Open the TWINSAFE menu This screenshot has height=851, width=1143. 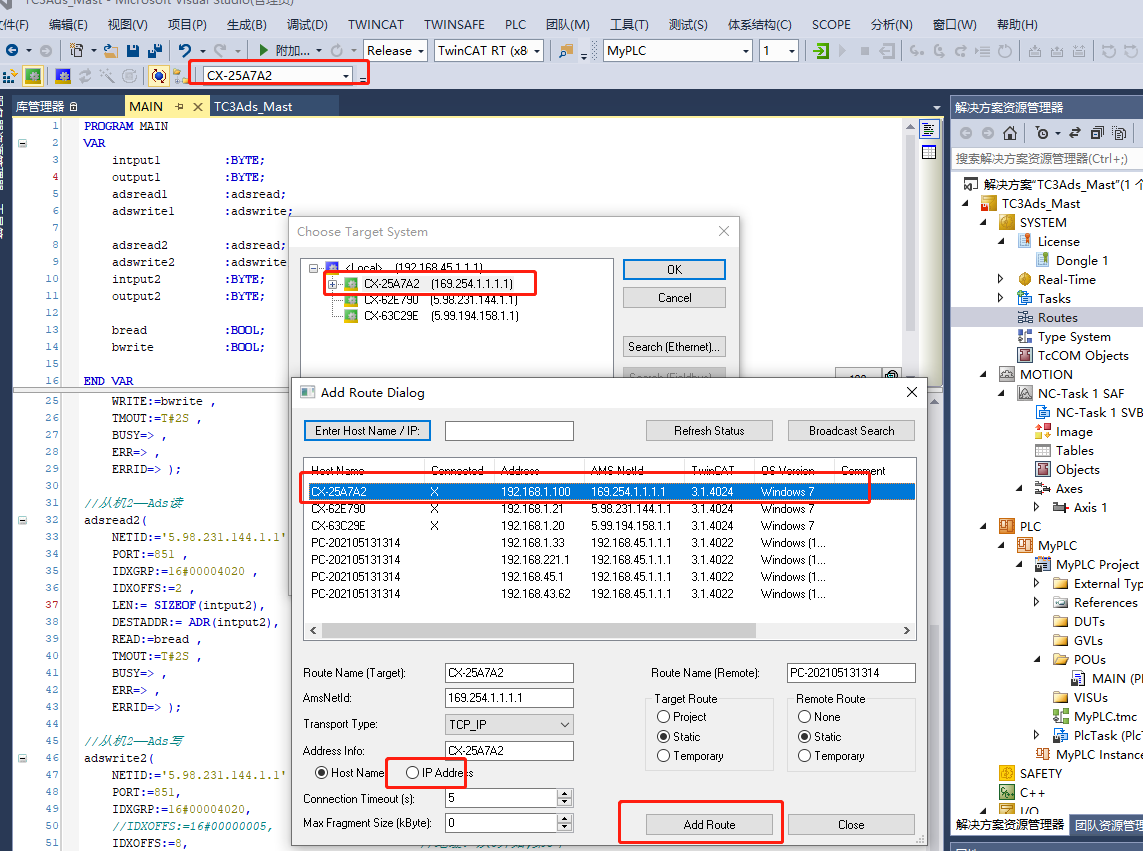(x=454, y=24)
